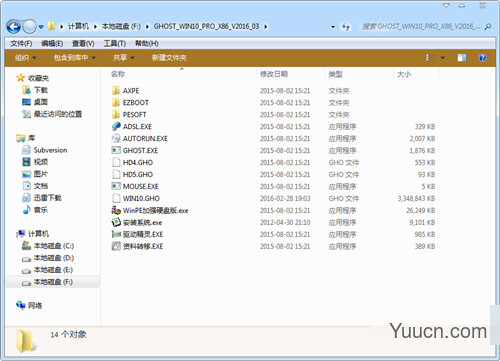Open the 文件(F) menu

click(x=21, y=43)
